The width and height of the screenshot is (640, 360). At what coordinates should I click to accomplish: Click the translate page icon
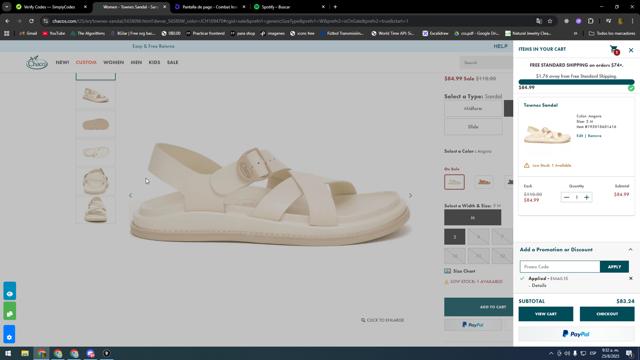click(x=539, y=21)
